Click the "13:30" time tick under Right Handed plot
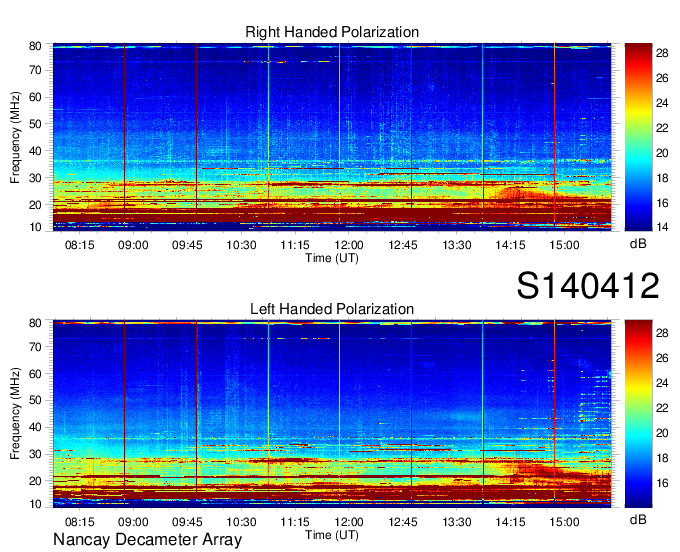The width and height of the screenshot is (680, 552). click(x=457, y=245)
